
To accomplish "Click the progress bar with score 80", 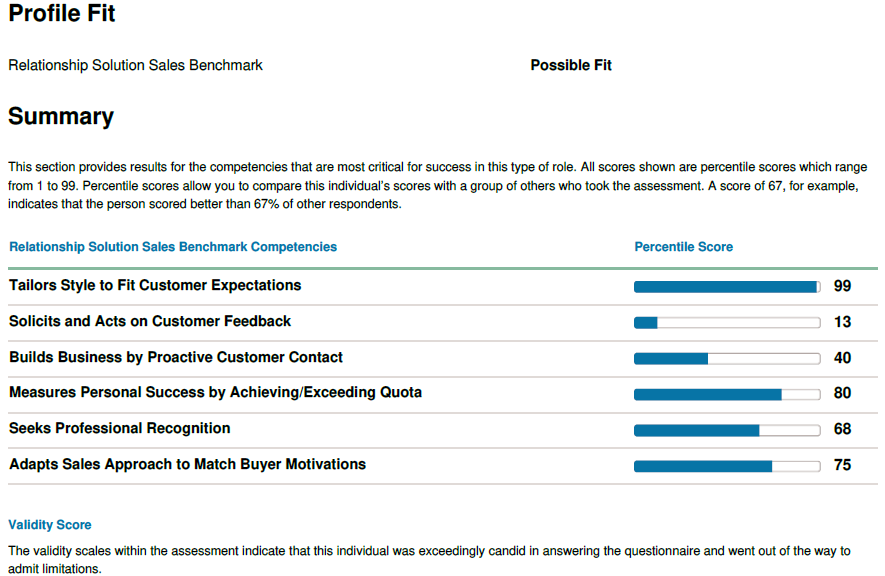I will (727, 394).
